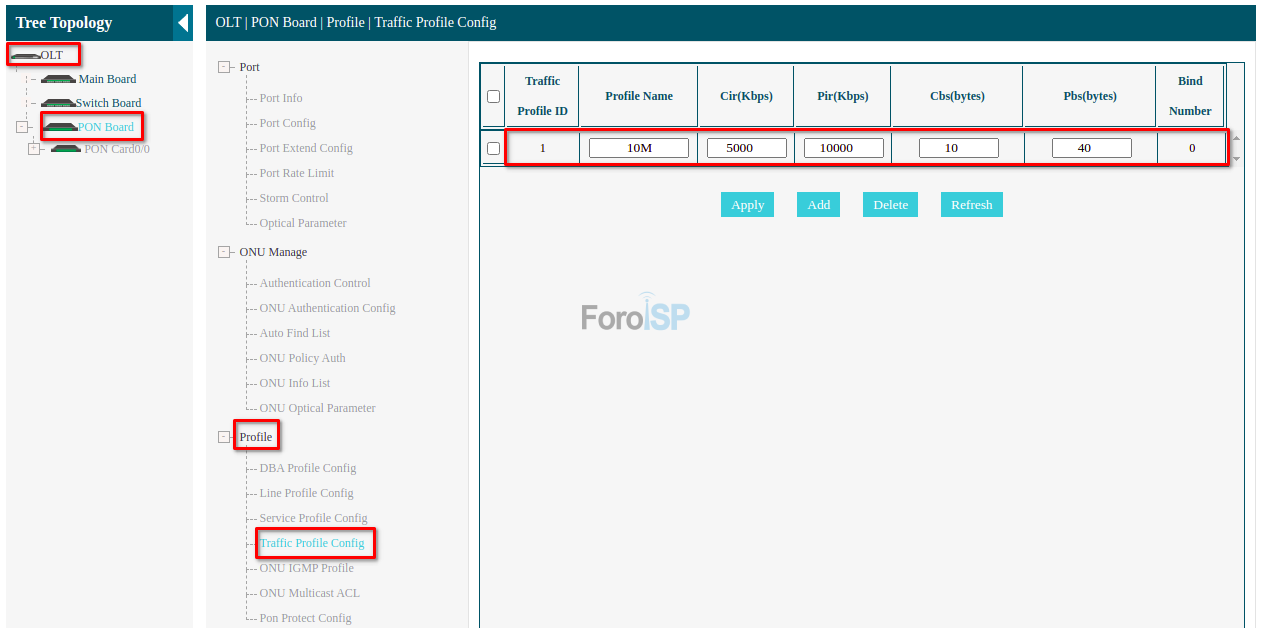
Task: Collapse the Tree Topology panel arrow
Action: pyautogui.click(x=183, y=22)
